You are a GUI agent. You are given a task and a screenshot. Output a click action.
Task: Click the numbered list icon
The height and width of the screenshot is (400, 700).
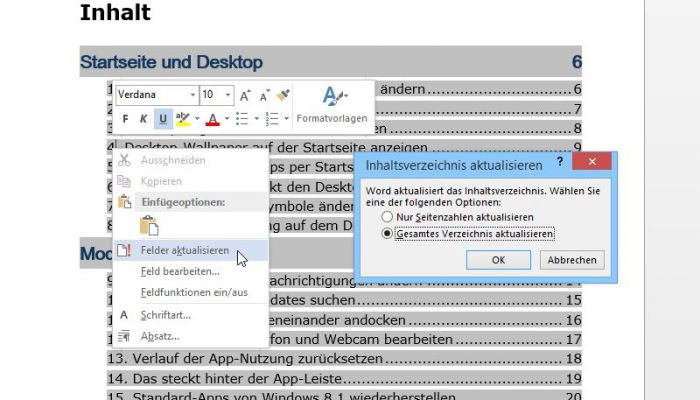tap(272, 119)
